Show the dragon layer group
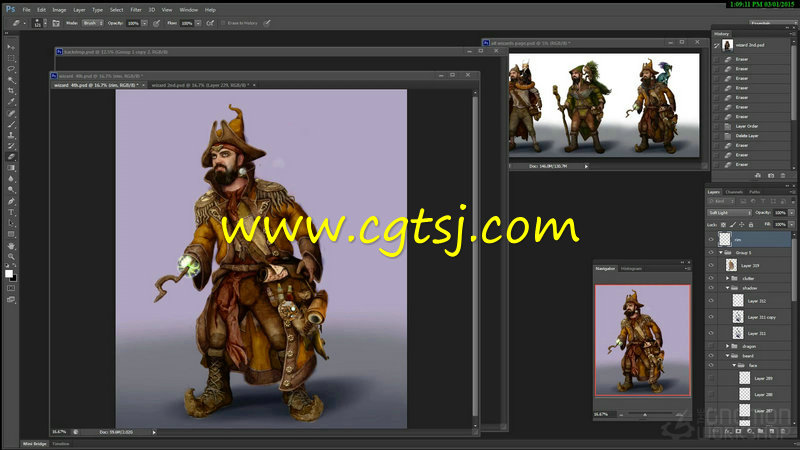 (711, 346)
